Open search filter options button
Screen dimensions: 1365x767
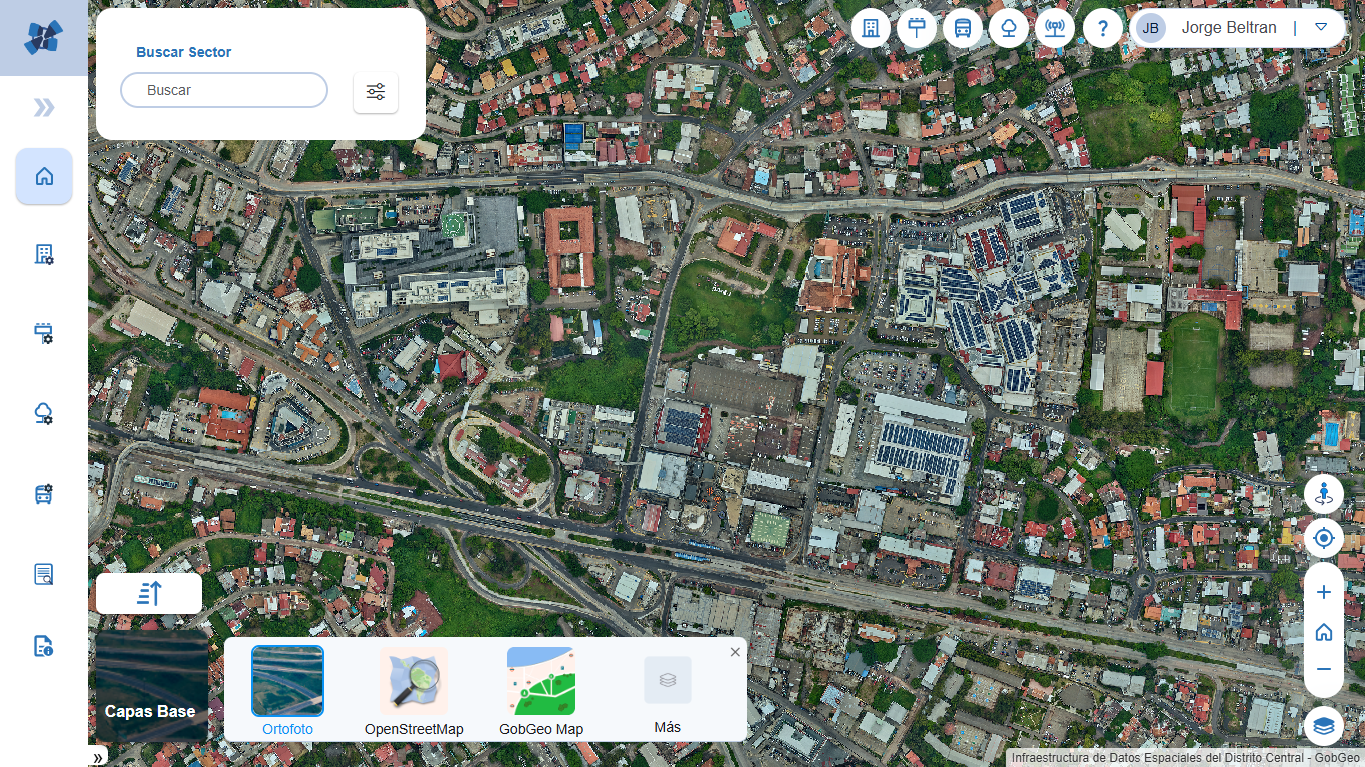(x=376, y=92)
